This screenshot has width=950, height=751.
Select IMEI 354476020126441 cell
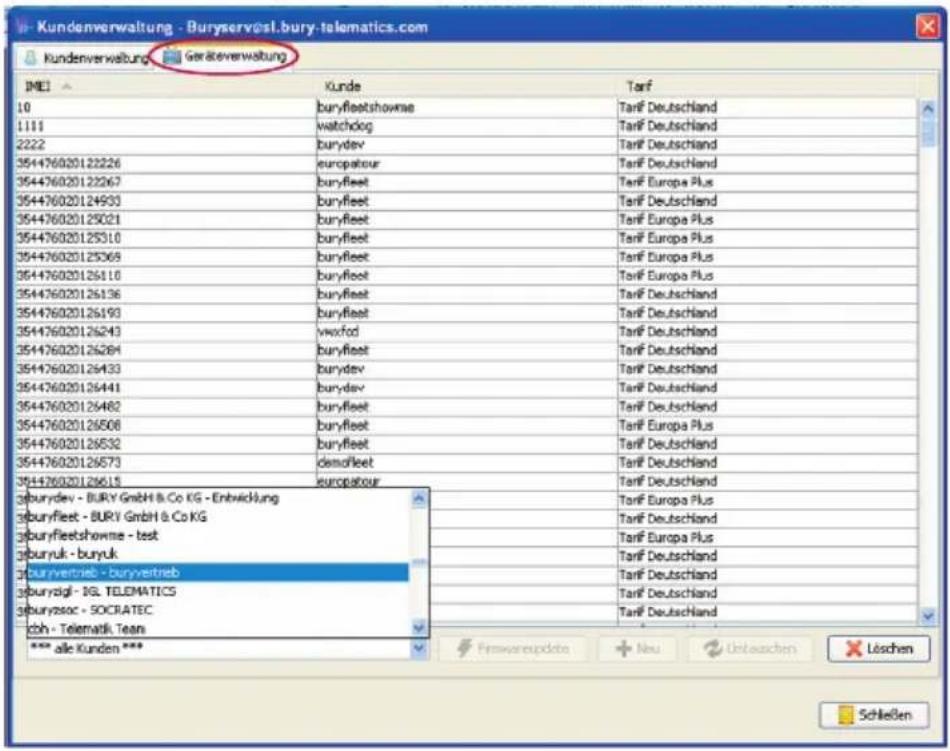click(x=166, y=388)
